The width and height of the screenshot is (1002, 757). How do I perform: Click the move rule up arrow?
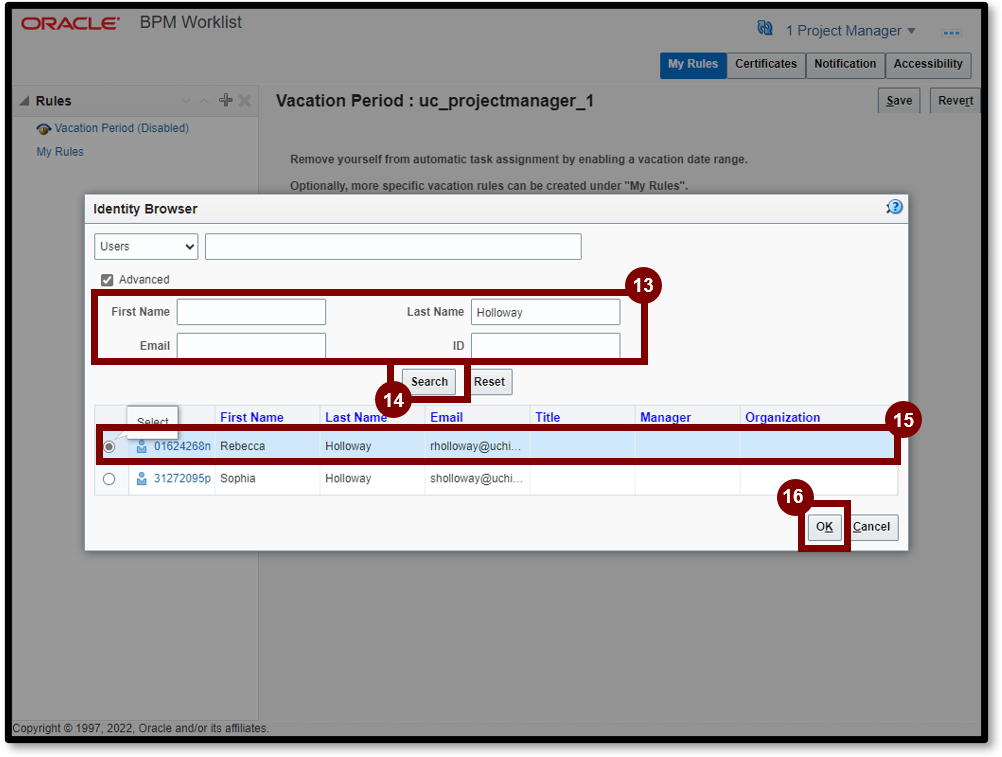pyautogui.click(x=204, y=101)
